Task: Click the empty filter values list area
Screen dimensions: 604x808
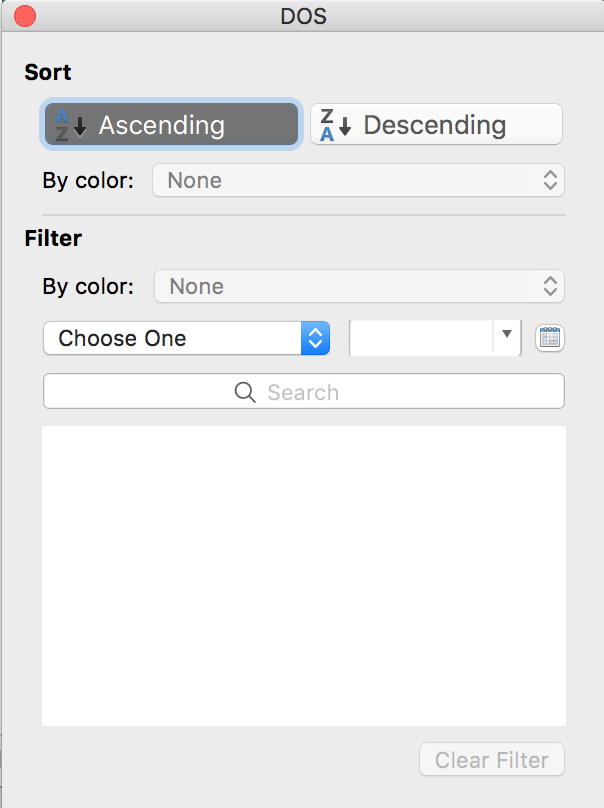Action: pyautogui.click(x=304, y=576)
